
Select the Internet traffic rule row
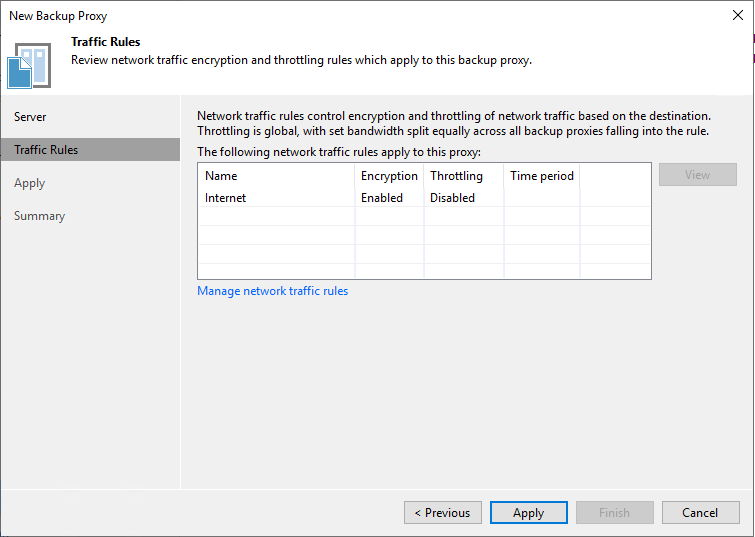tap(226, 198)
